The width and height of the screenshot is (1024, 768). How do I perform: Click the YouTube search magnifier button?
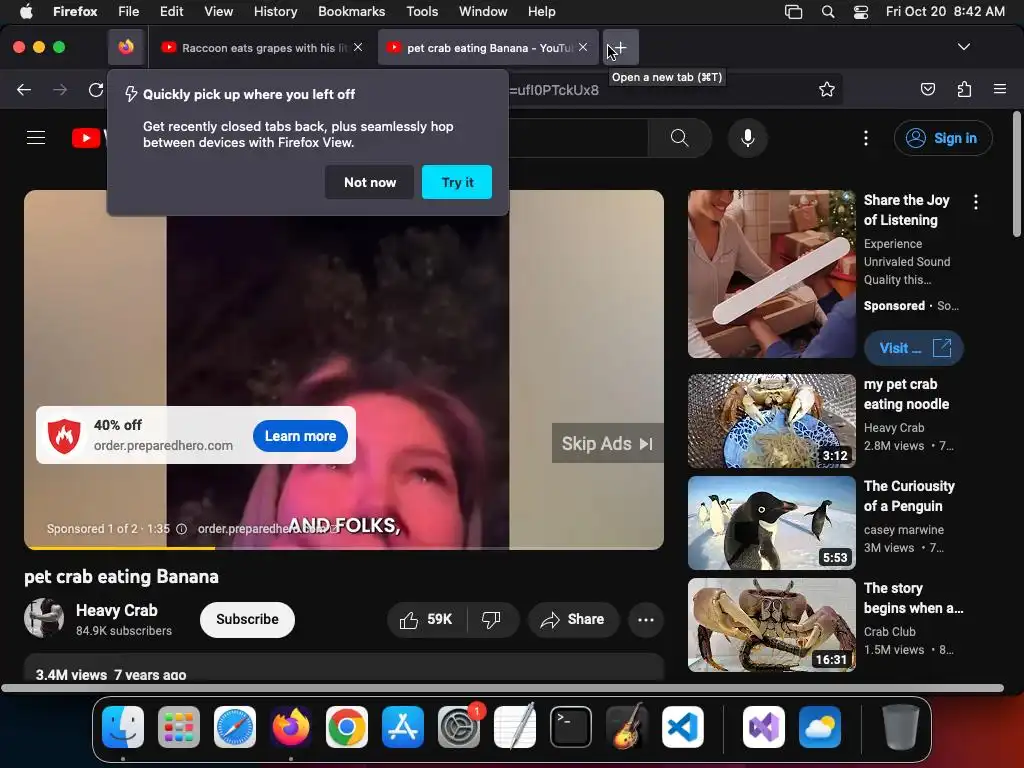click(x=679, y=138)
